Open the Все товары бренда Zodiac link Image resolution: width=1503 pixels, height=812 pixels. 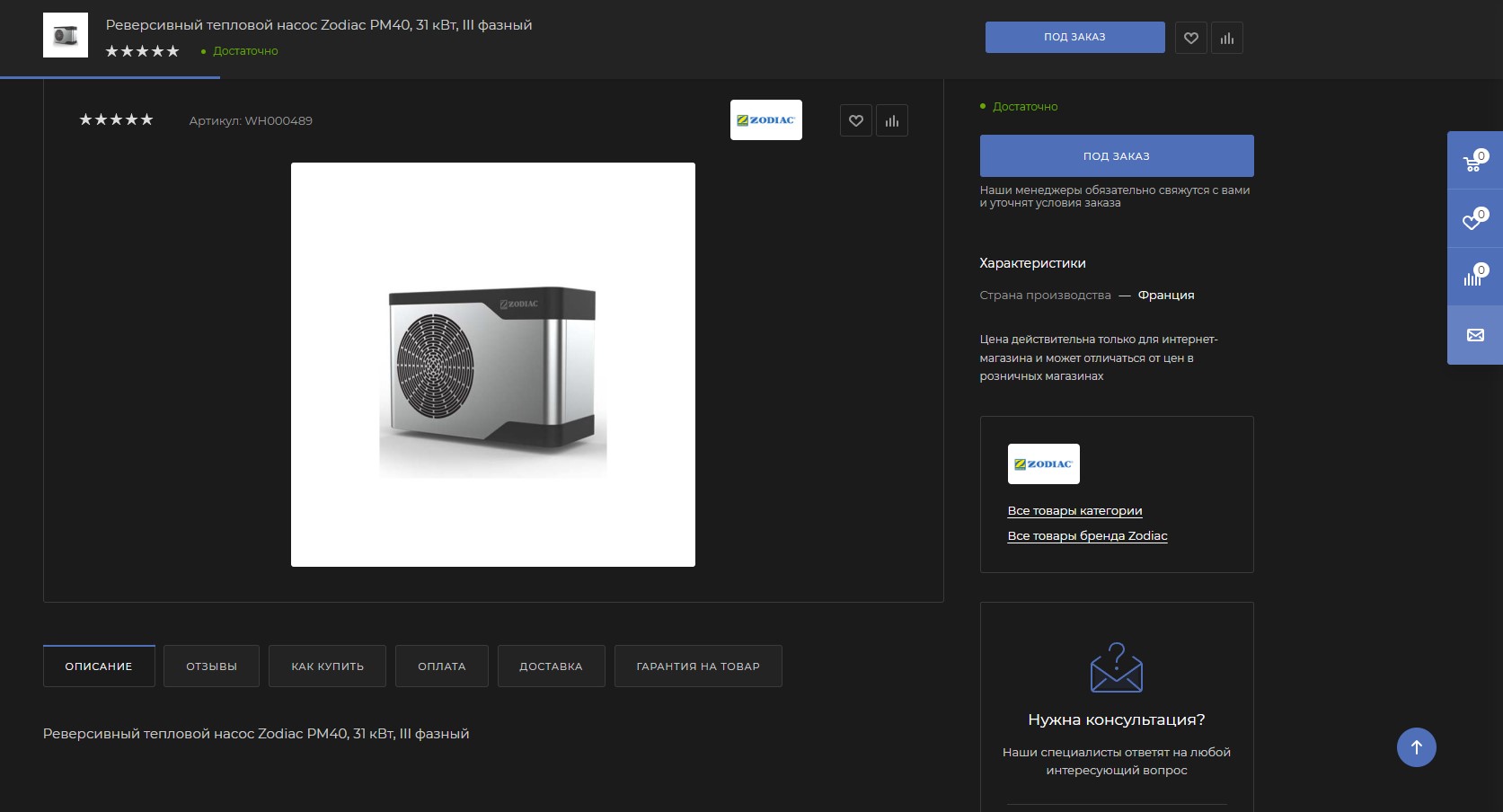pos(1088,536)
